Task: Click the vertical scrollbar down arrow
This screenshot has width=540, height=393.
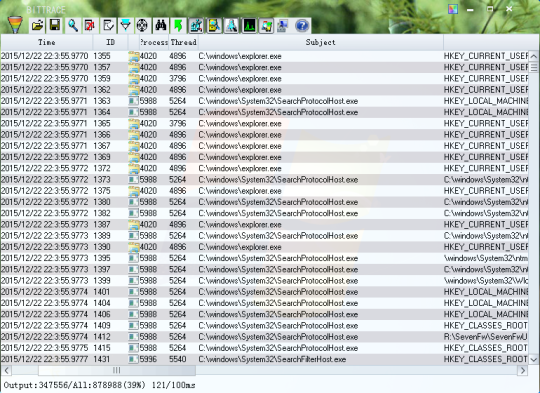Action: click(534, 360)
